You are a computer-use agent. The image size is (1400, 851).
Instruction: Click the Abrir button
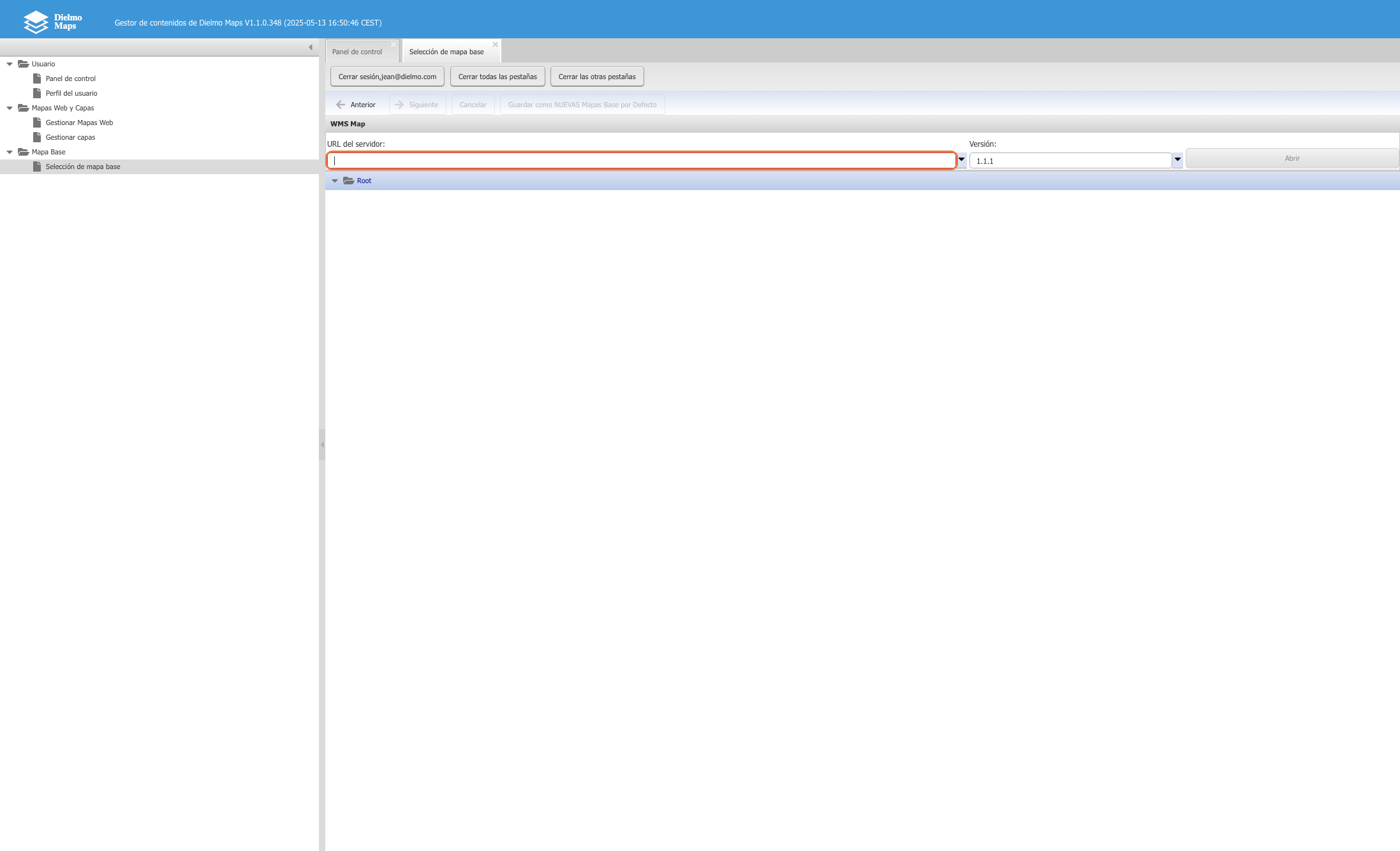coord(1292,158)
